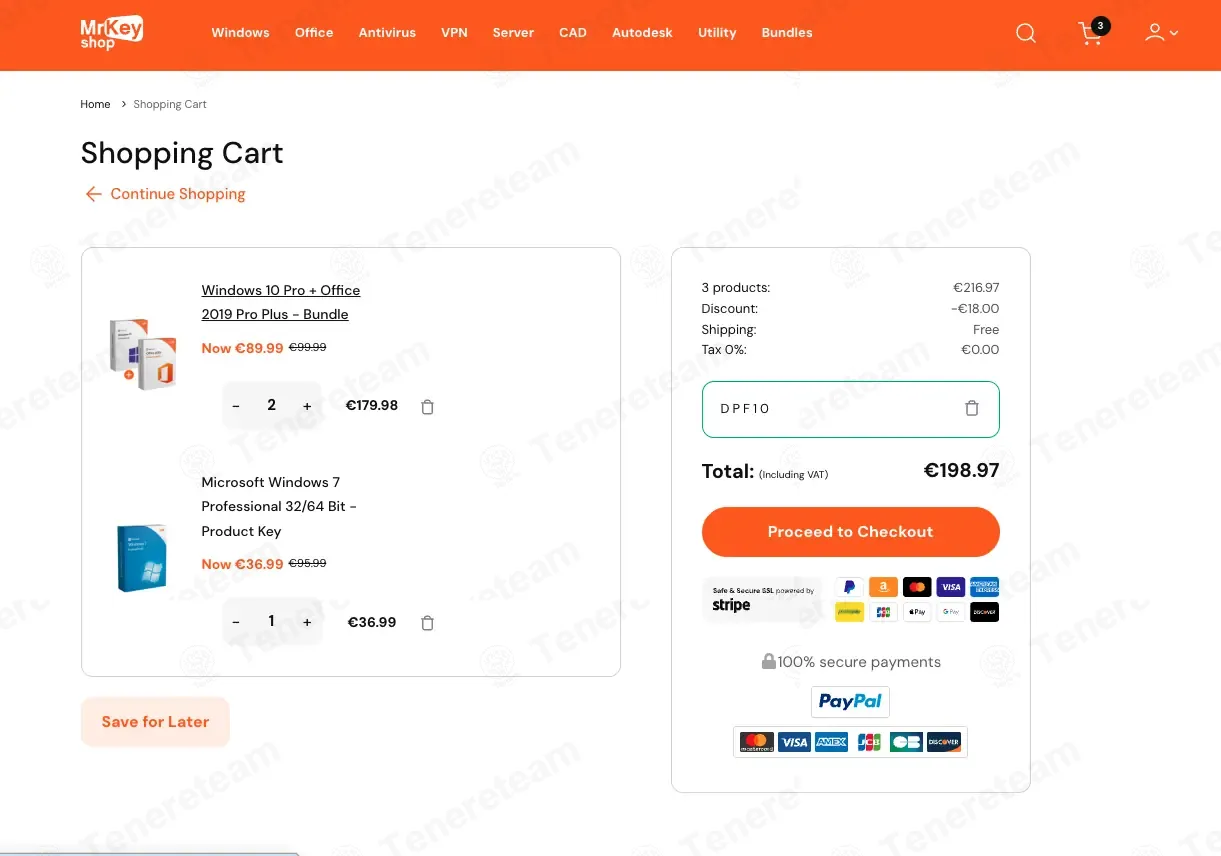Open the Mr Key Shop logo homepage

[x=112, y=32]
